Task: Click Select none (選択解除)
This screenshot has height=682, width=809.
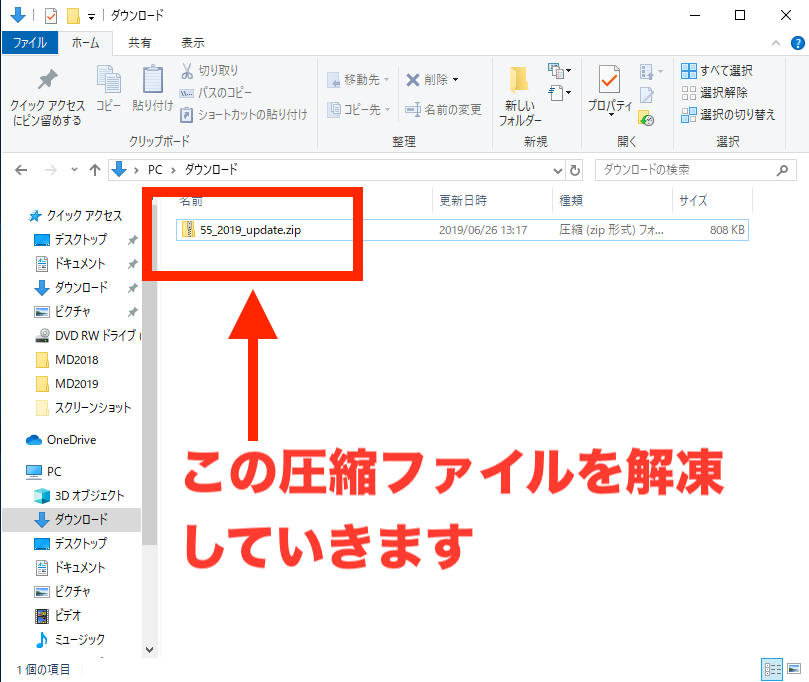Action: tap(715, 93)
